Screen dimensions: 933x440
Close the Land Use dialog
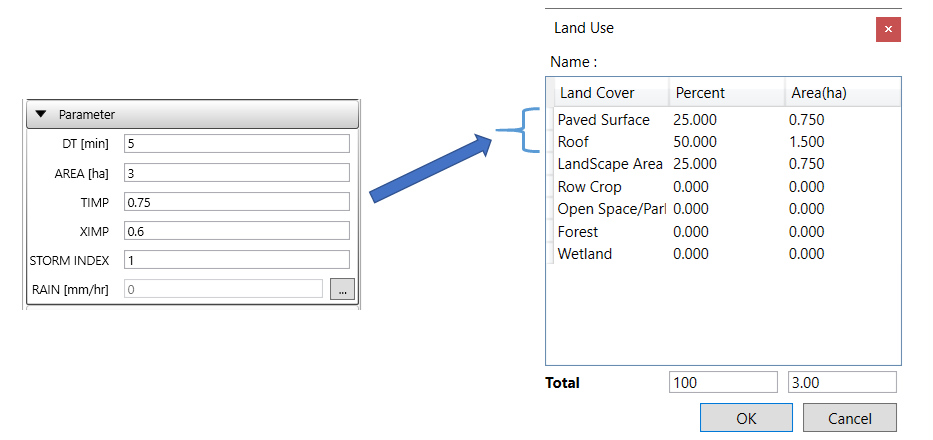tap(888, 29)
